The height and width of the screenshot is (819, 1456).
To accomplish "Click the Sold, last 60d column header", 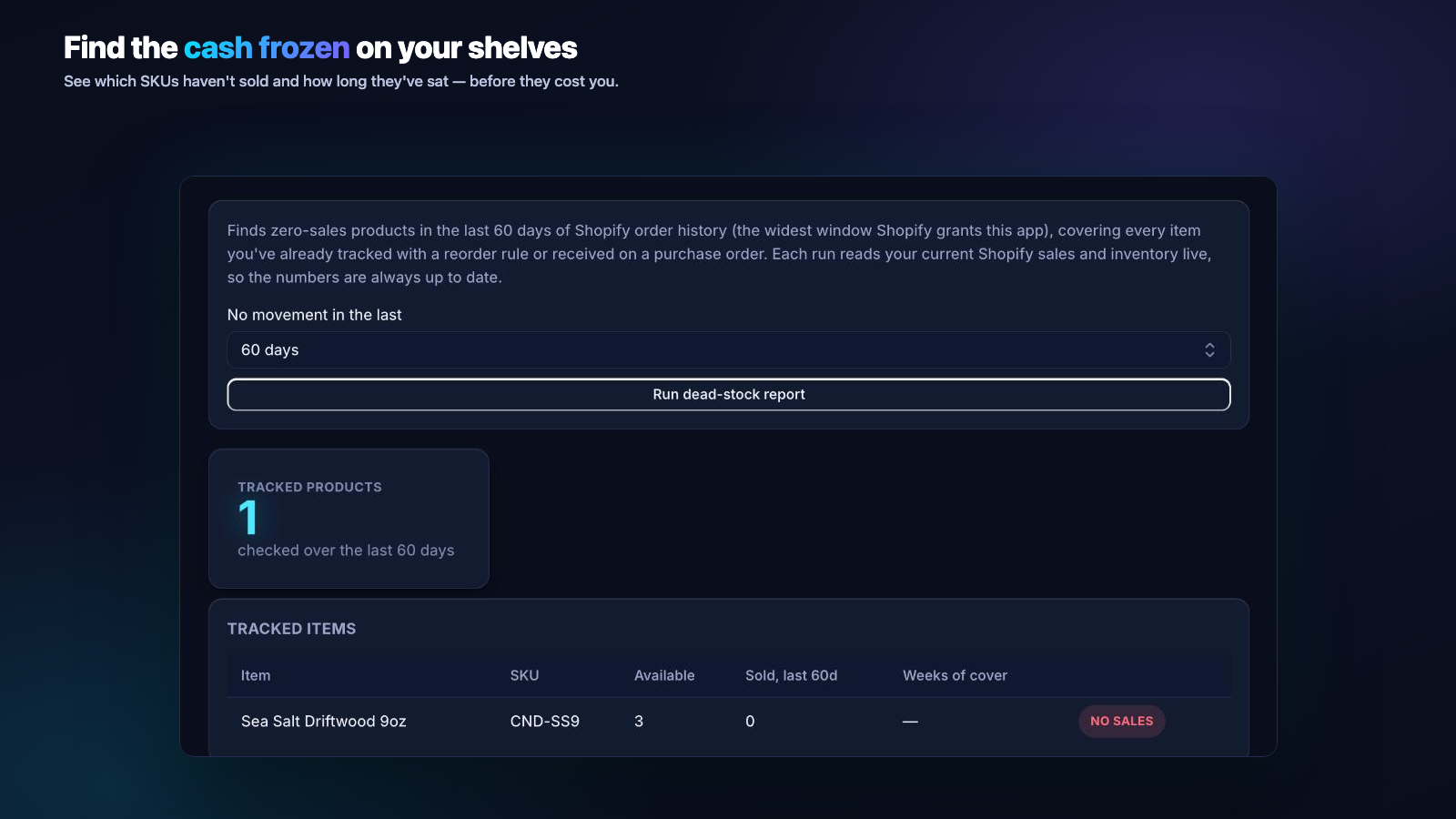I will pyautogui.click(x=791, y=676).
